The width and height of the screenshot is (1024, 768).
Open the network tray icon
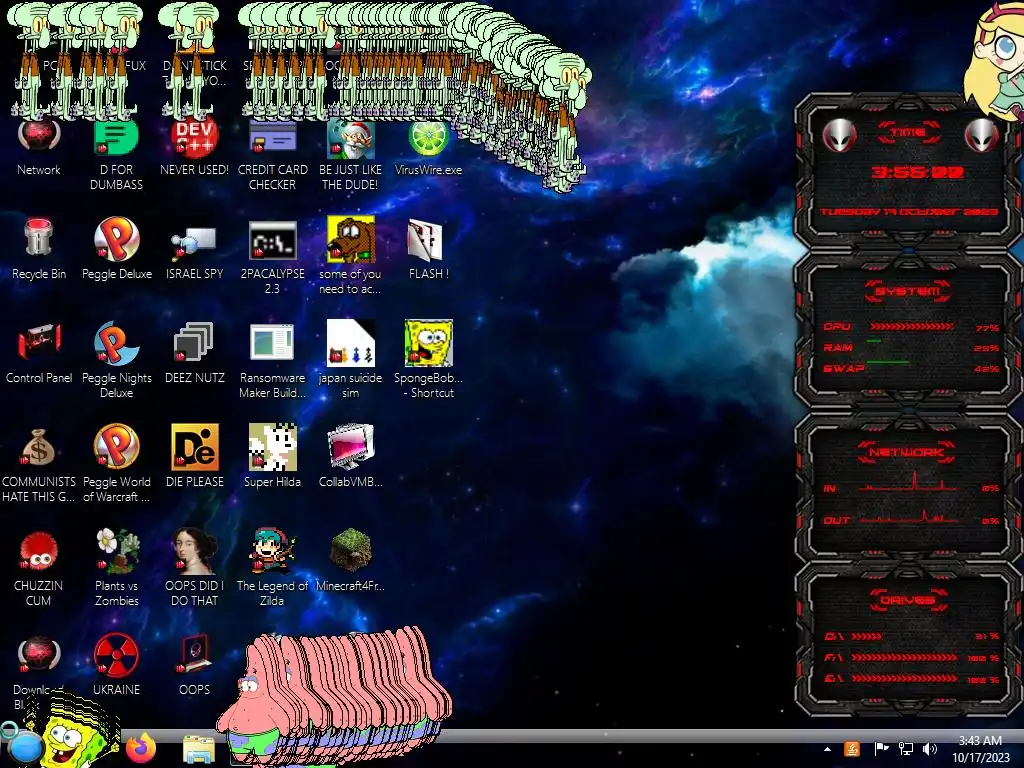(906, 749)
